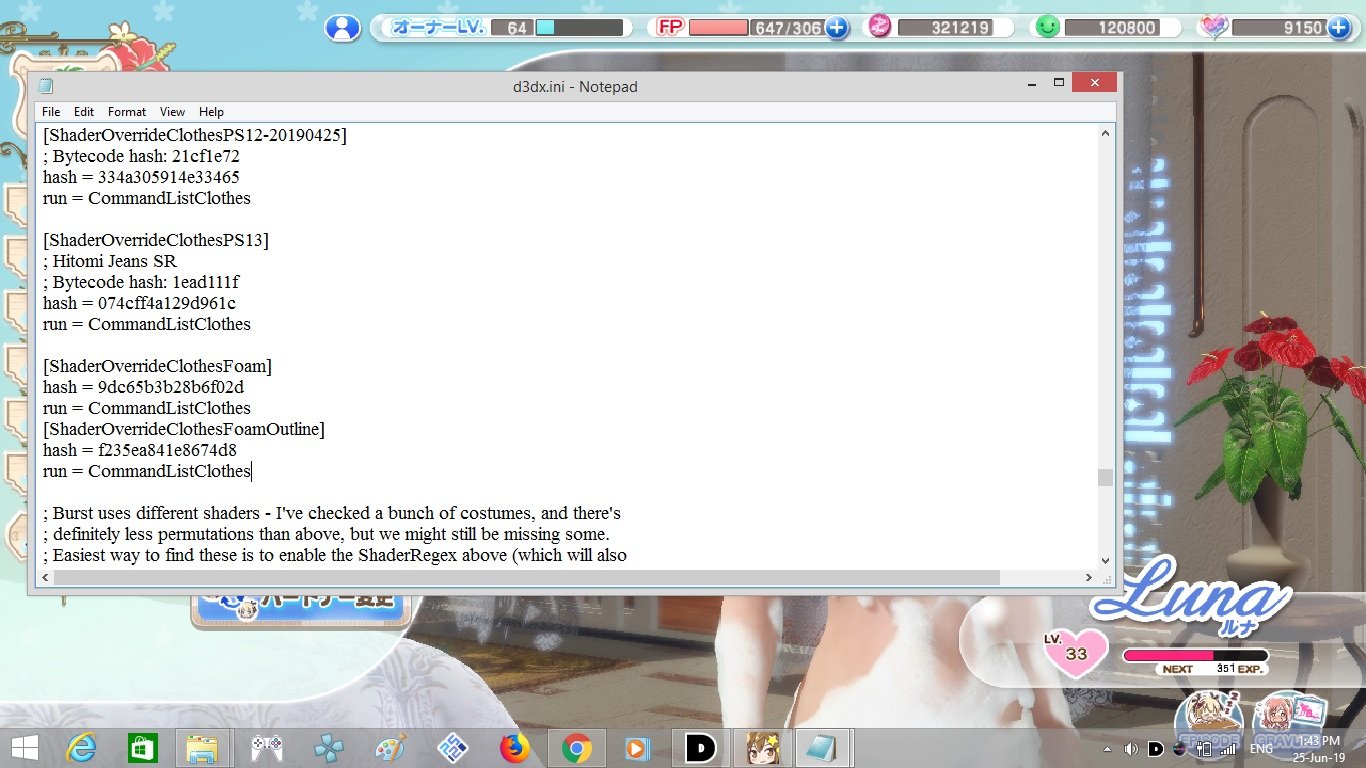The image size is (1366, 768).
Task: Show hidden system tray icons
Action: tap(1107, 748)
